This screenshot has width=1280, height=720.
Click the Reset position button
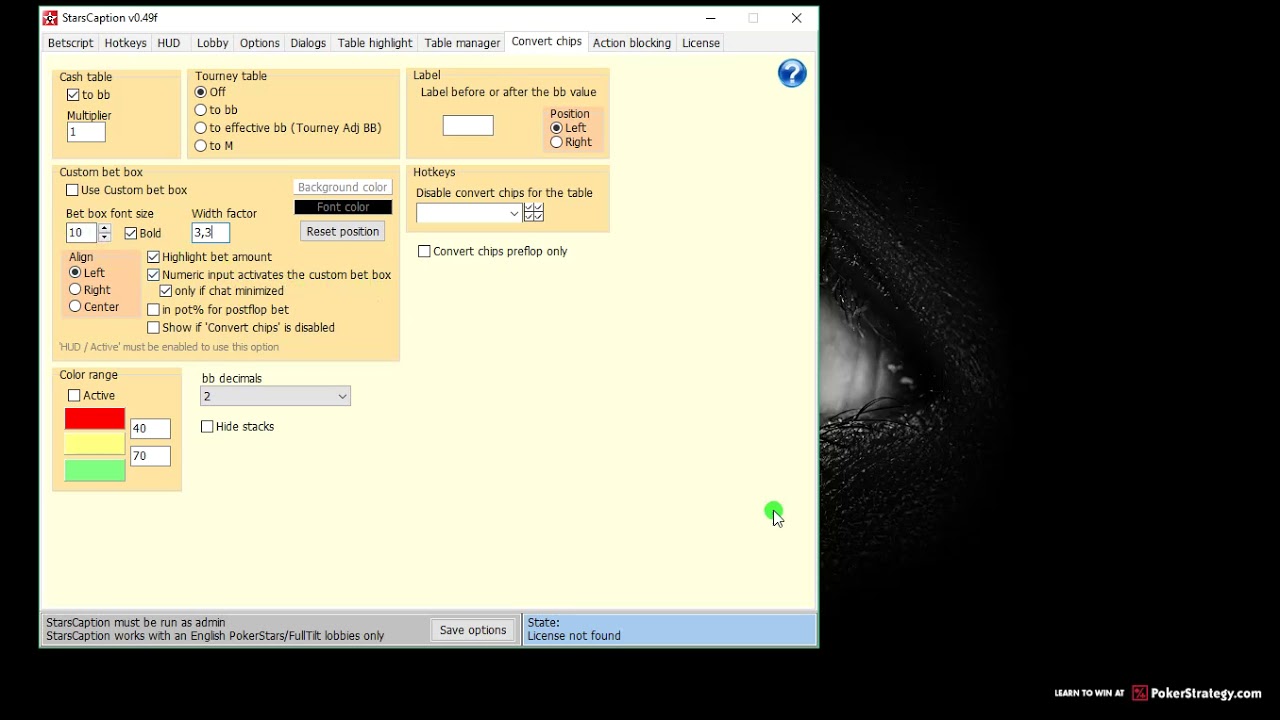pos(342,231)
